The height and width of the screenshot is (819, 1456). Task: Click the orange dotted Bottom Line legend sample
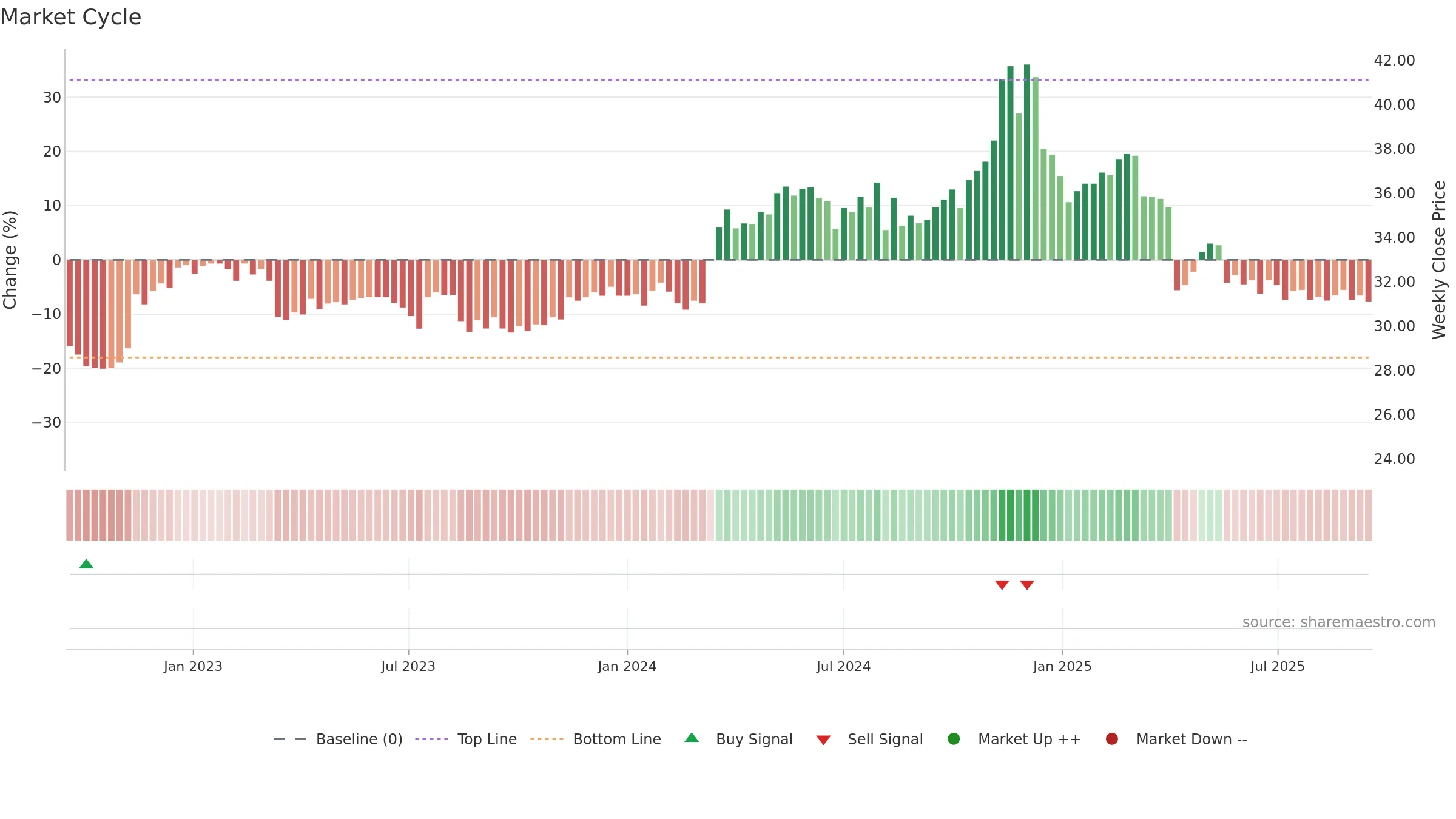point(547,739)
